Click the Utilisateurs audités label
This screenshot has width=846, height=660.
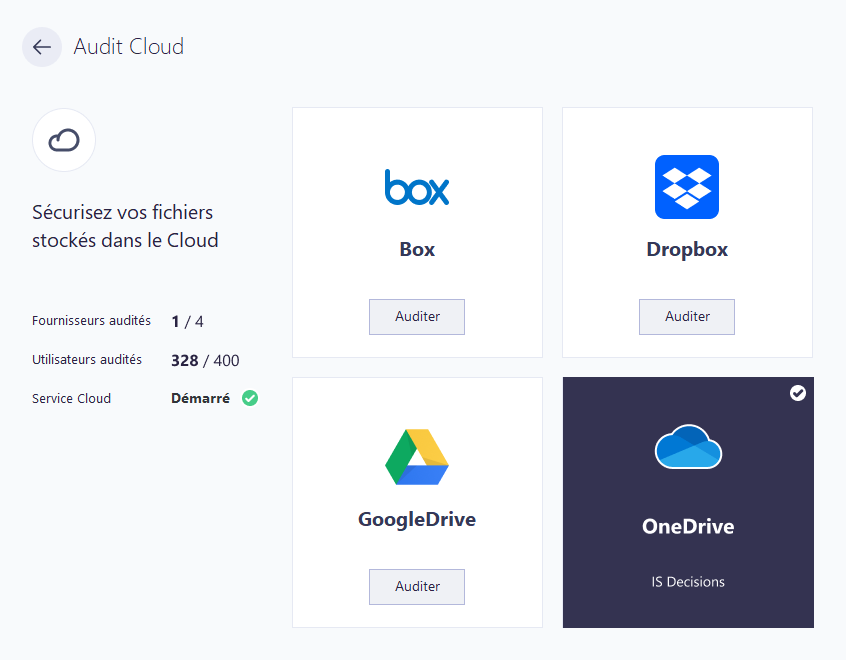[x=87, y=359]
